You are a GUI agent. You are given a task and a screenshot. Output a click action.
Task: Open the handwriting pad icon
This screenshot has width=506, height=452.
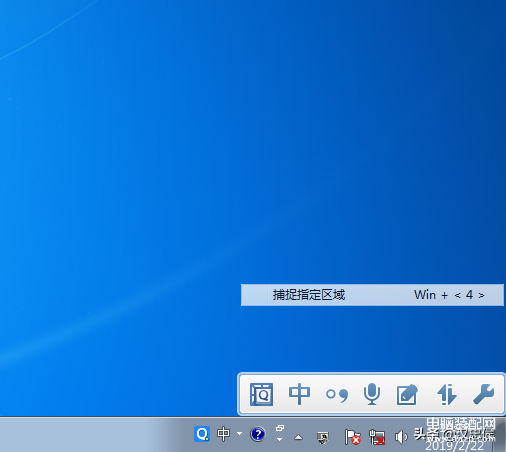coord(407,395)
